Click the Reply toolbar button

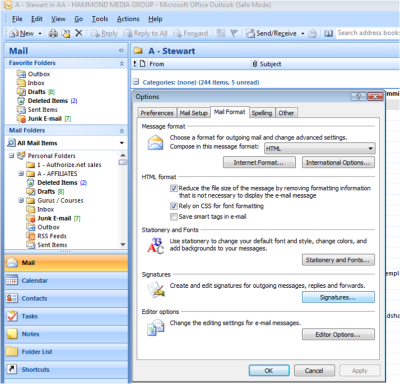tap(104, 33)
